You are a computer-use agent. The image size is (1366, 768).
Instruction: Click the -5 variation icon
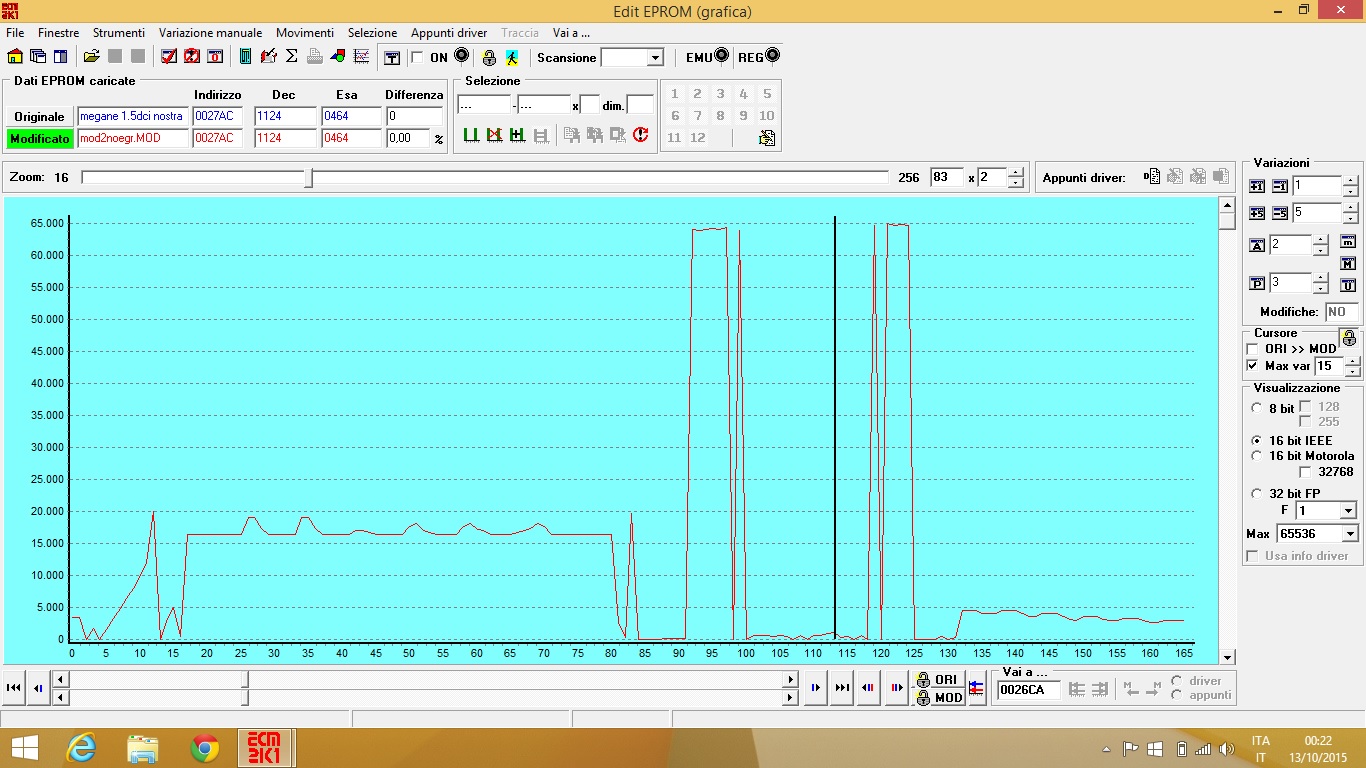1280,214
